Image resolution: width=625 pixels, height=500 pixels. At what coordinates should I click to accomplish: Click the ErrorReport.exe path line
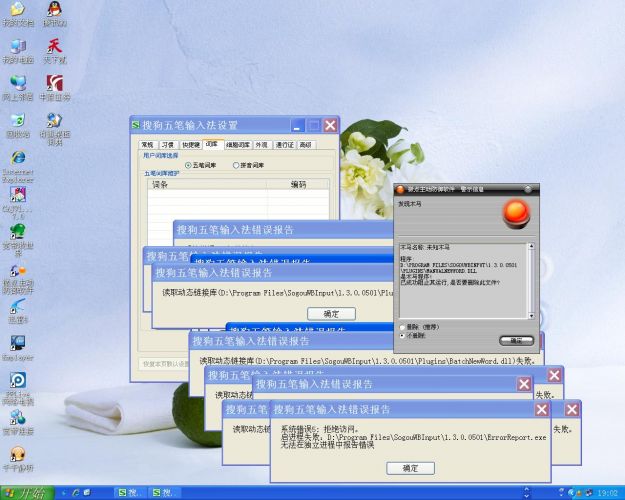[x=413, y=437]
